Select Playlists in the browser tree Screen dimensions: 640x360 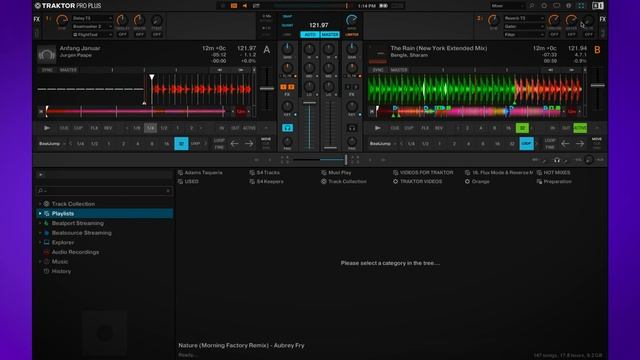coord(104,213)
